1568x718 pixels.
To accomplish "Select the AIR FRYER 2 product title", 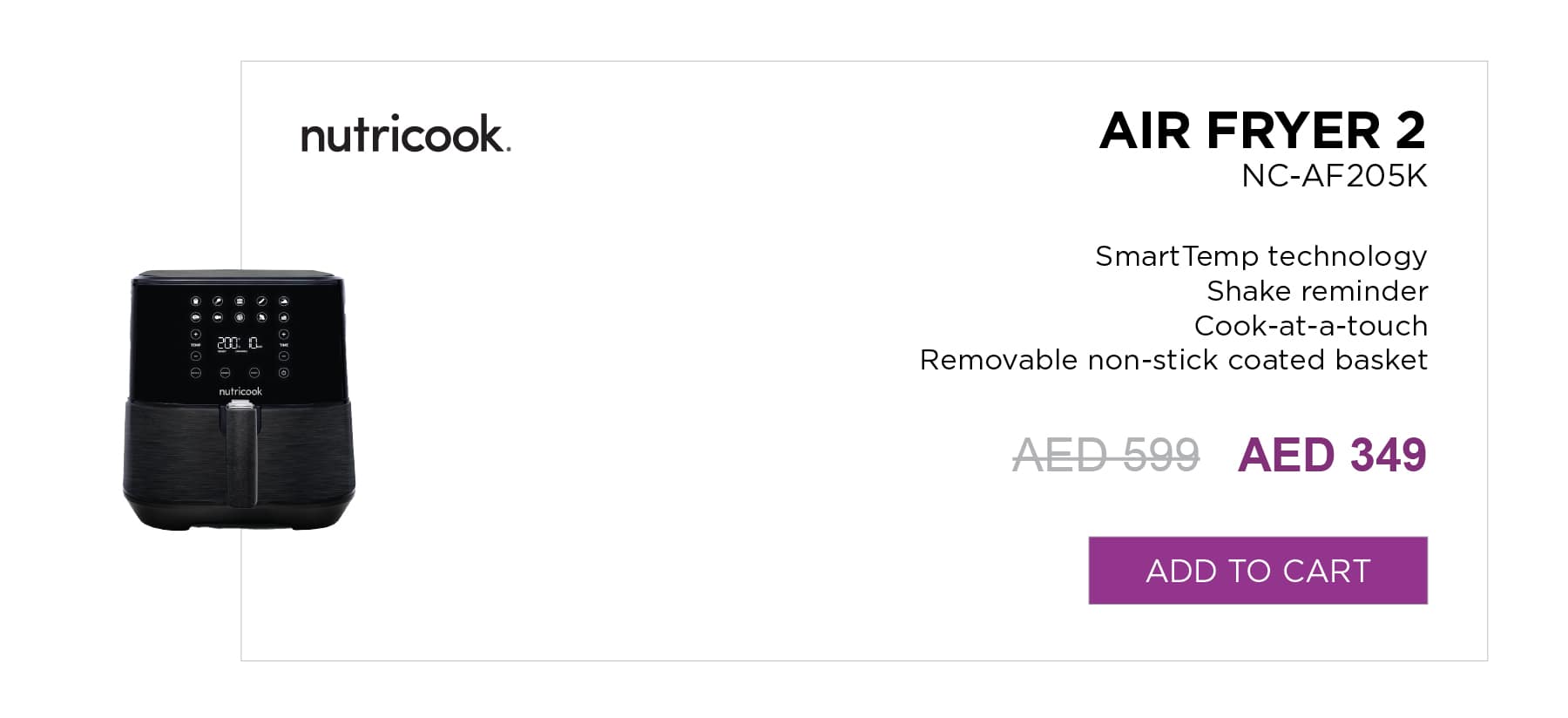I will coord(1262,130).
